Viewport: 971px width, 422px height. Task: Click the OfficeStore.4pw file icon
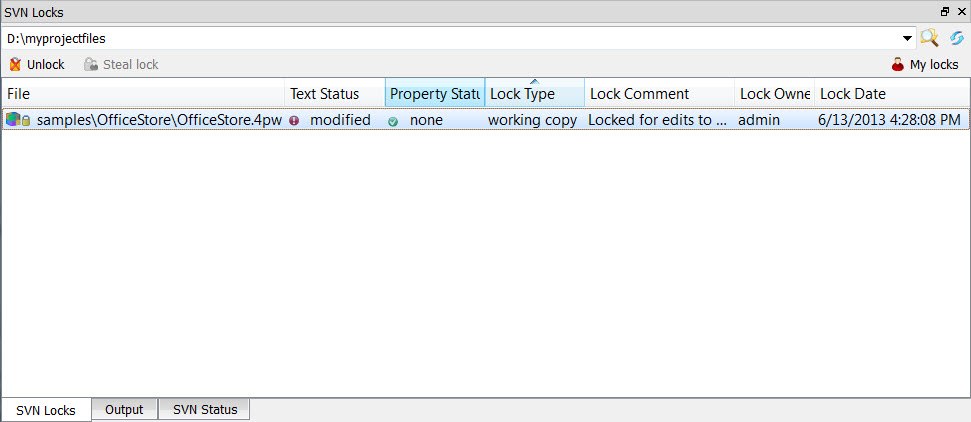click(13, 120)
